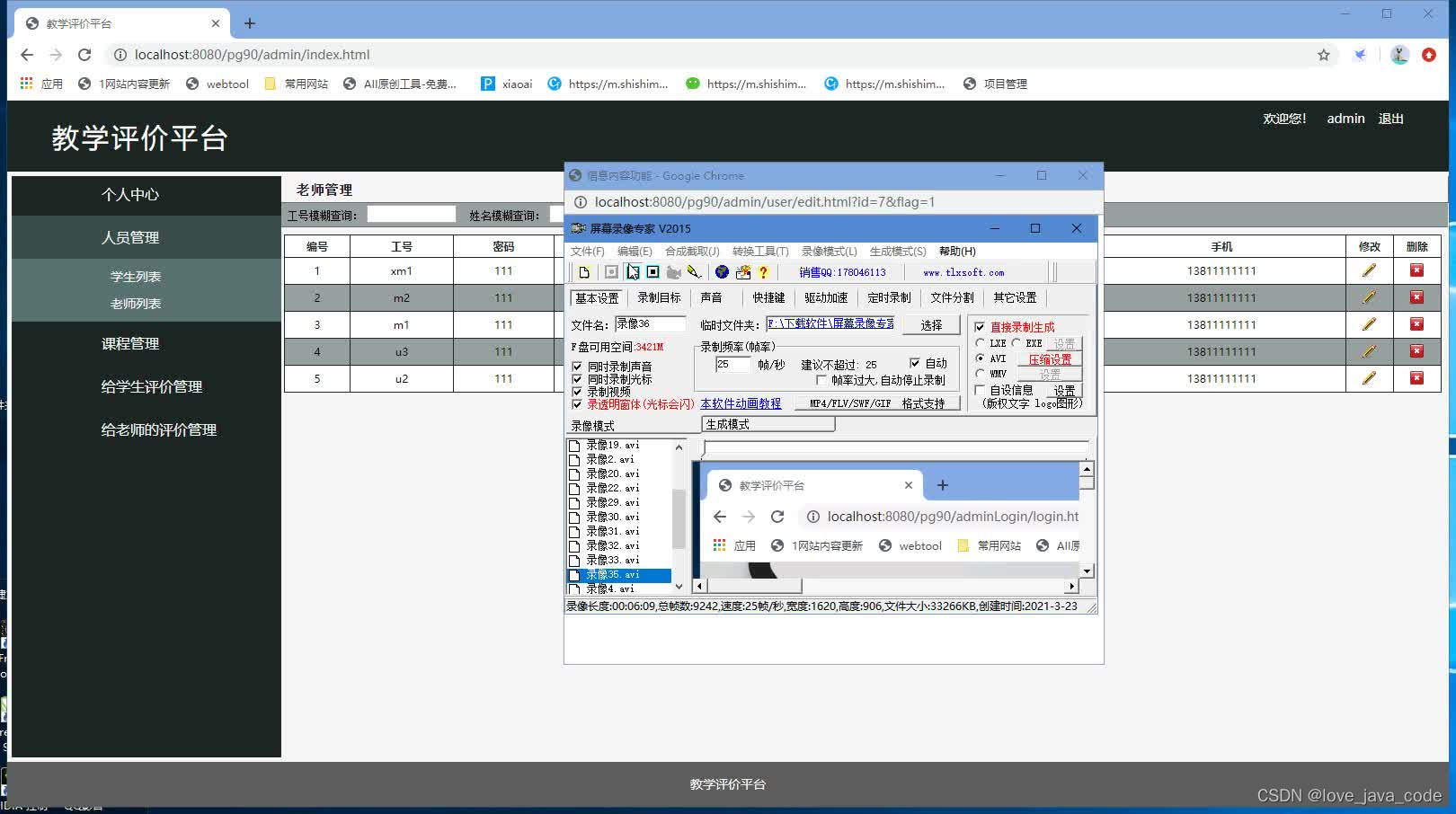Click the new file icon in recorder toolbar

[584, 272]
